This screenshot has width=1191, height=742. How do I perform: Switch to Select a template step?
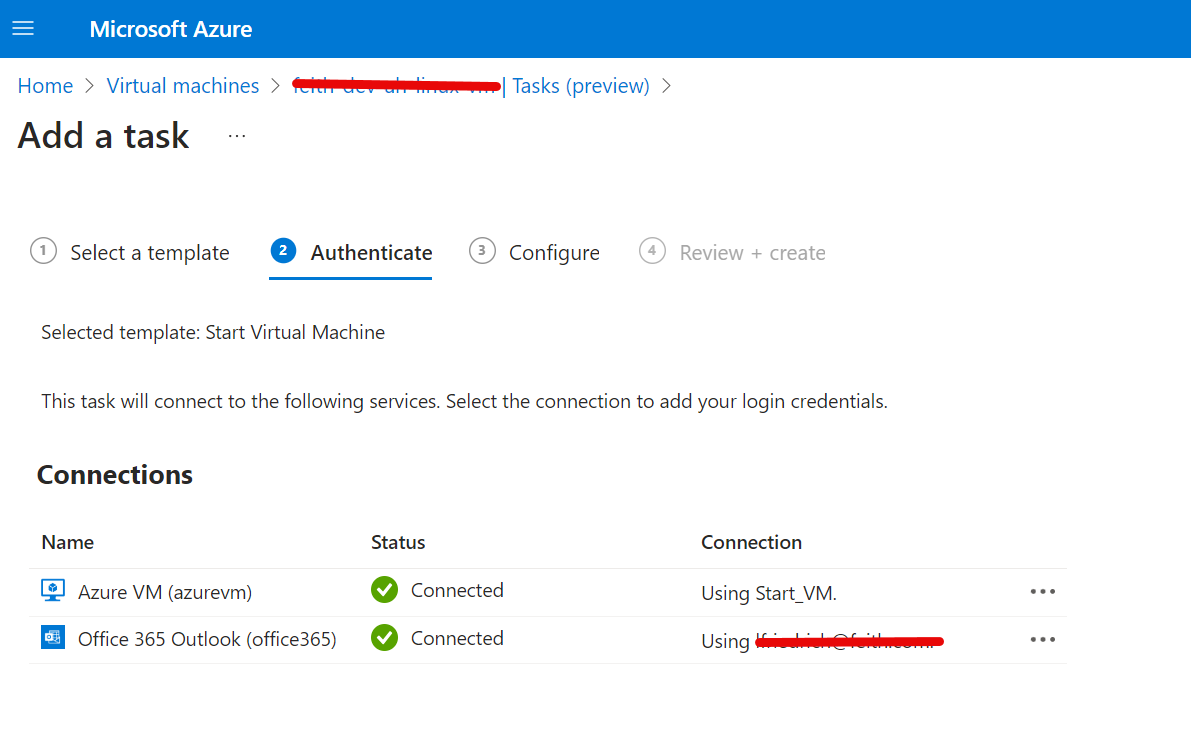point(130,252)
